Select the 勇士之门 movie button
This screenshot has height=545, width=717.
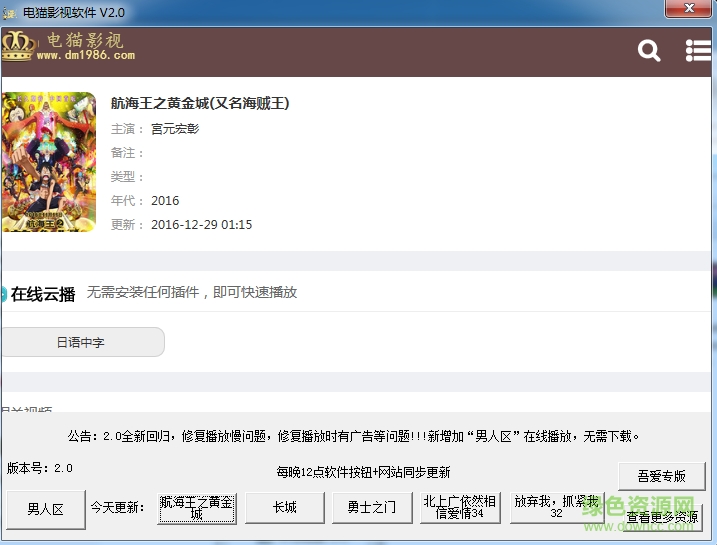[x=372, y=507]
